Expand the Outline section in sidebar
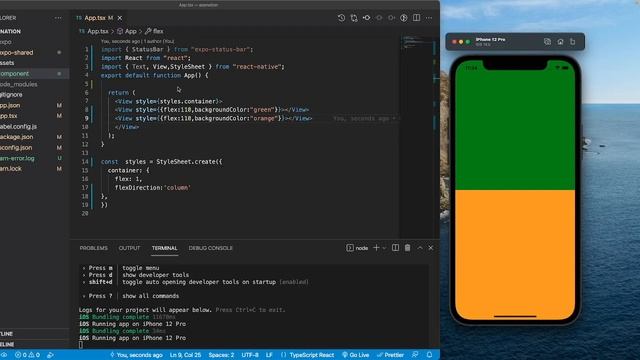640x360 pixels. (x=33, y=334)
